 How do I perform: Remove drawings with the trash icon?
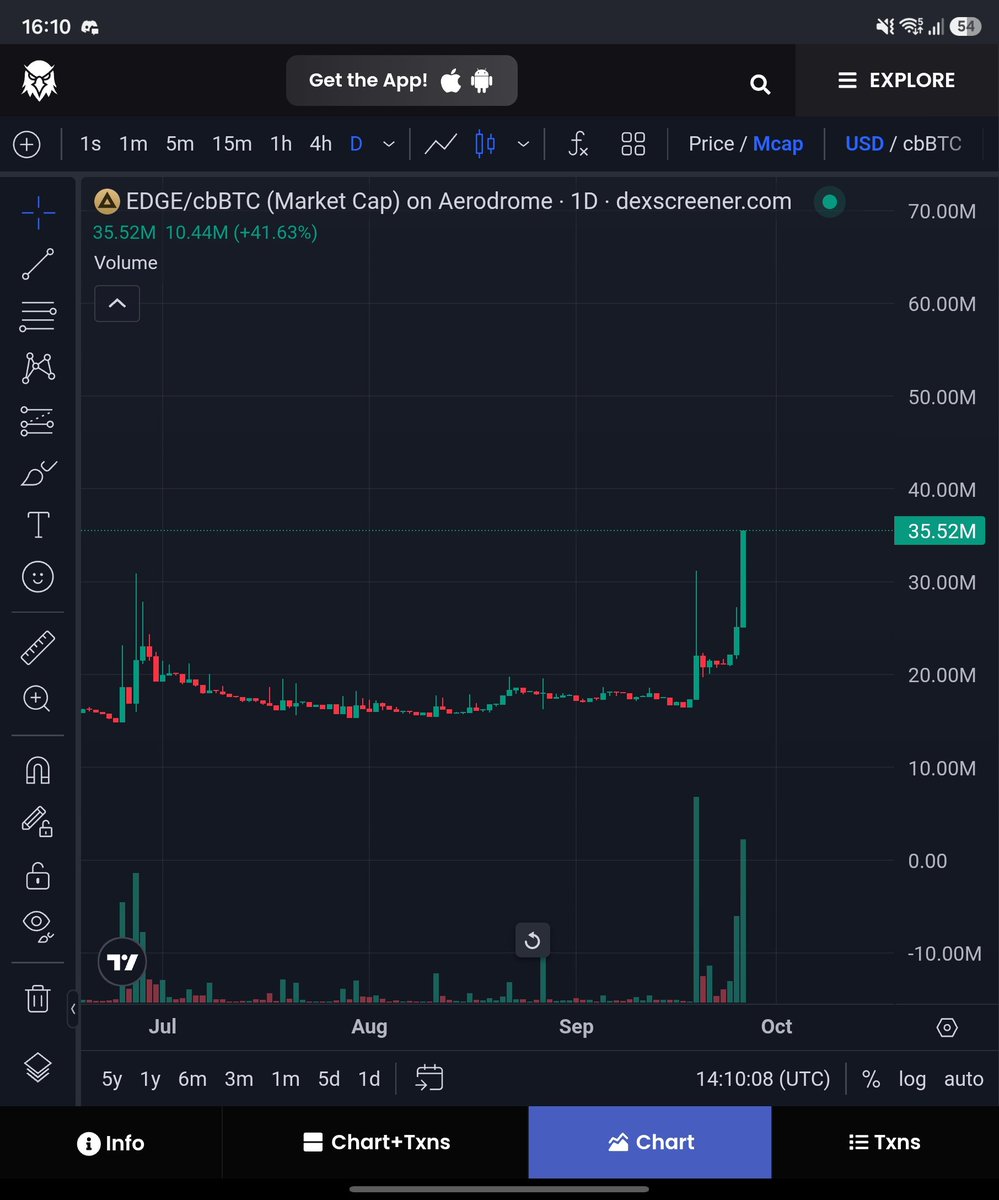click(38, 998)
